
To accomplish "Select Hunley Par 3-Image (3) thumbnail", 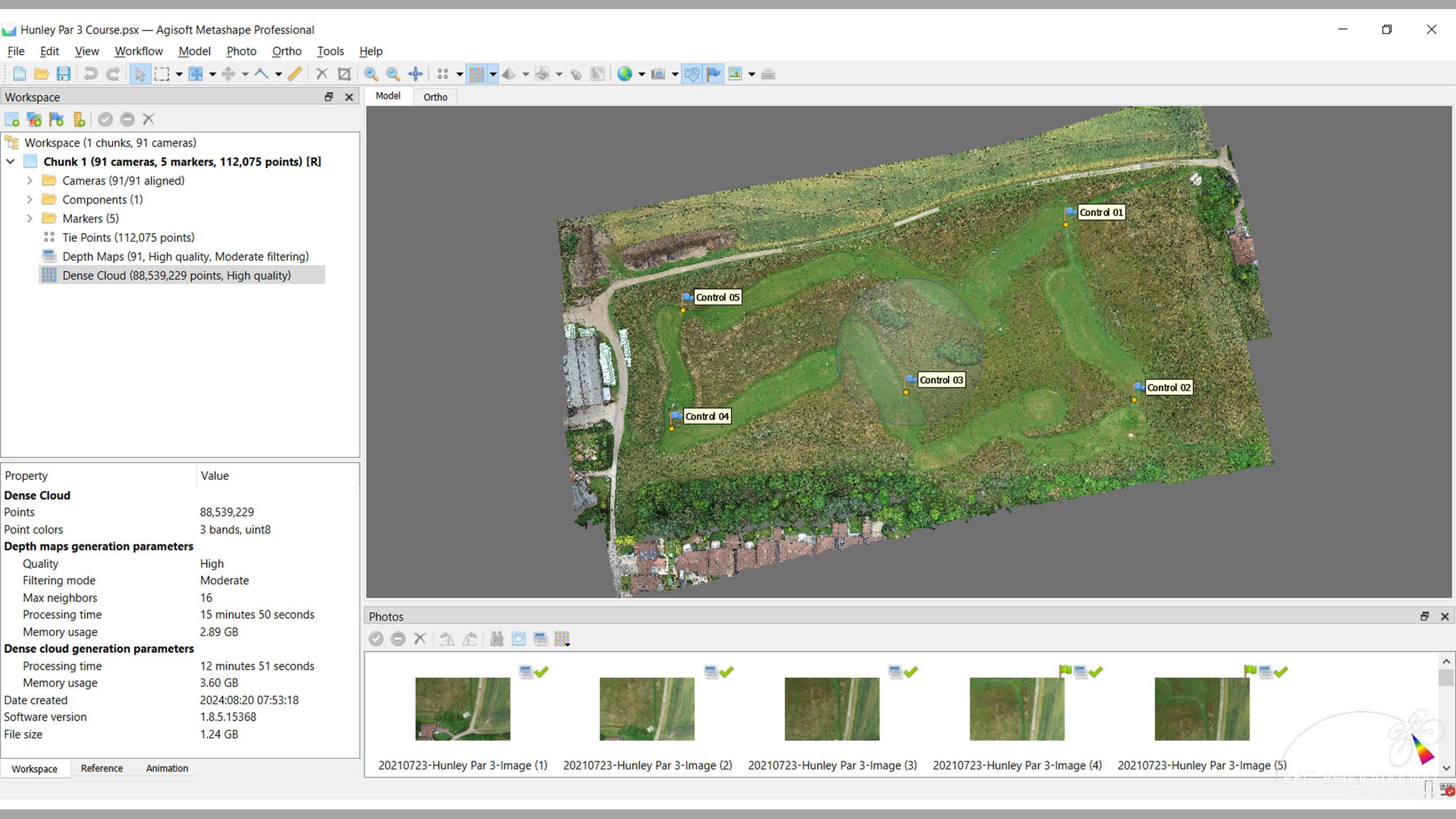I will click(x=832, y=709).
